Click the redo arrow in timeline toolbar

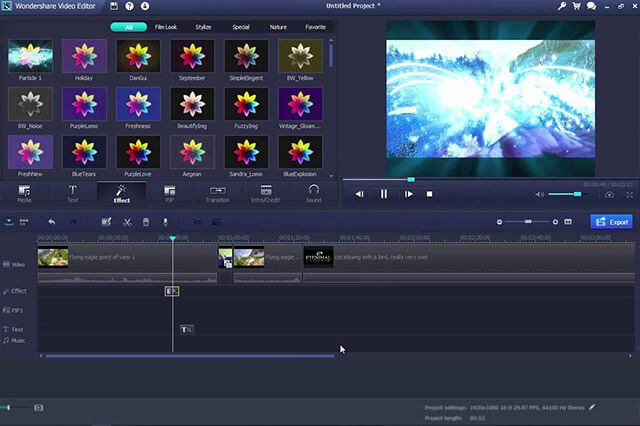point(73,222)
